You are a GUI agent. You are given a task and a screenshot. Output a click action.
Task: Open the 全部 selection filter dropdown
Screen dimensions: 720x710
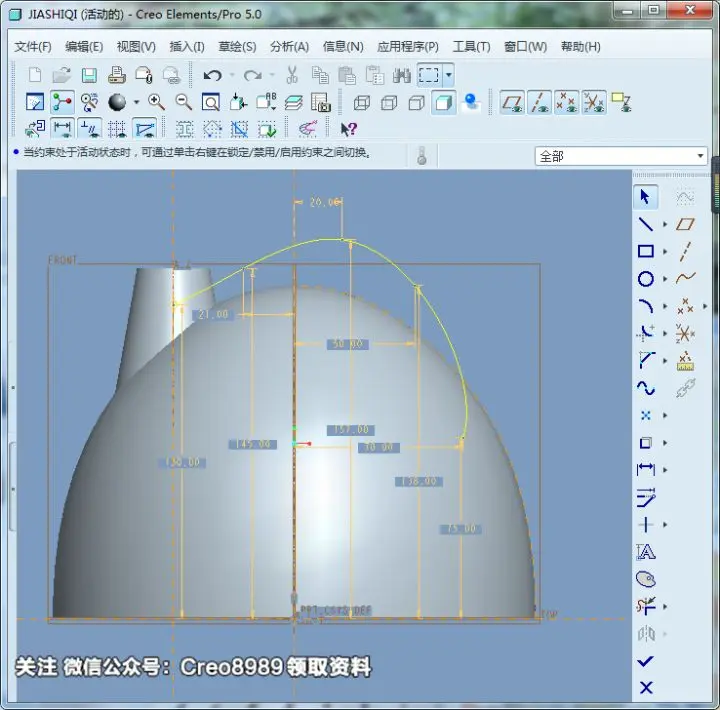pos(621,156)
